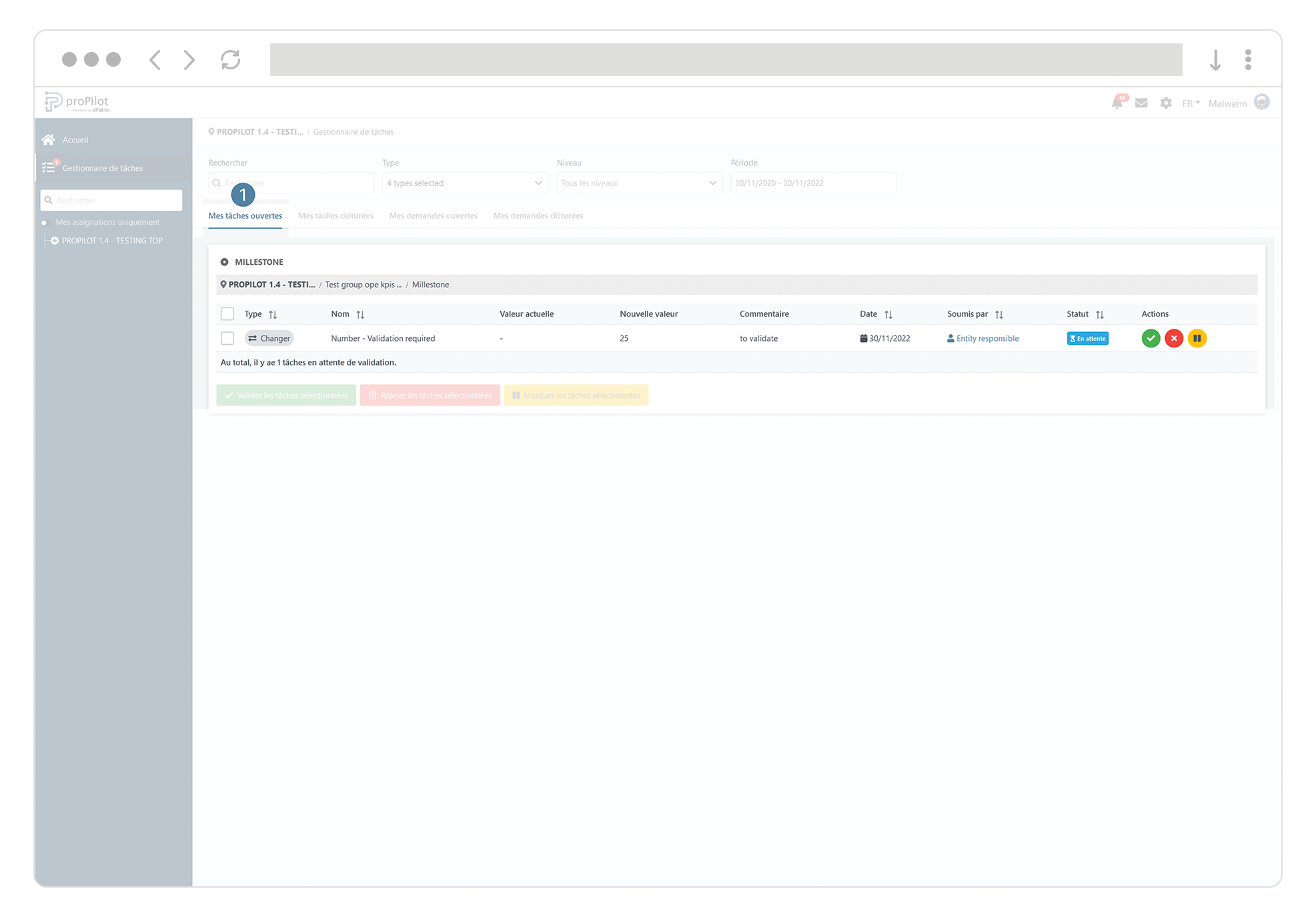Open the mail envelope icon

(1141, 103)
